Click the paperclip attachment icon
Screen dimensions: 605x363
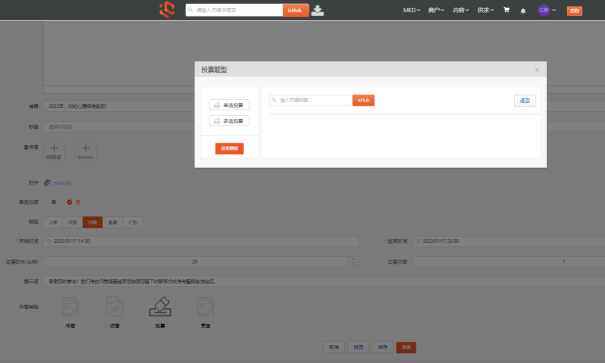pyautogui.click(x=47, y=182)
